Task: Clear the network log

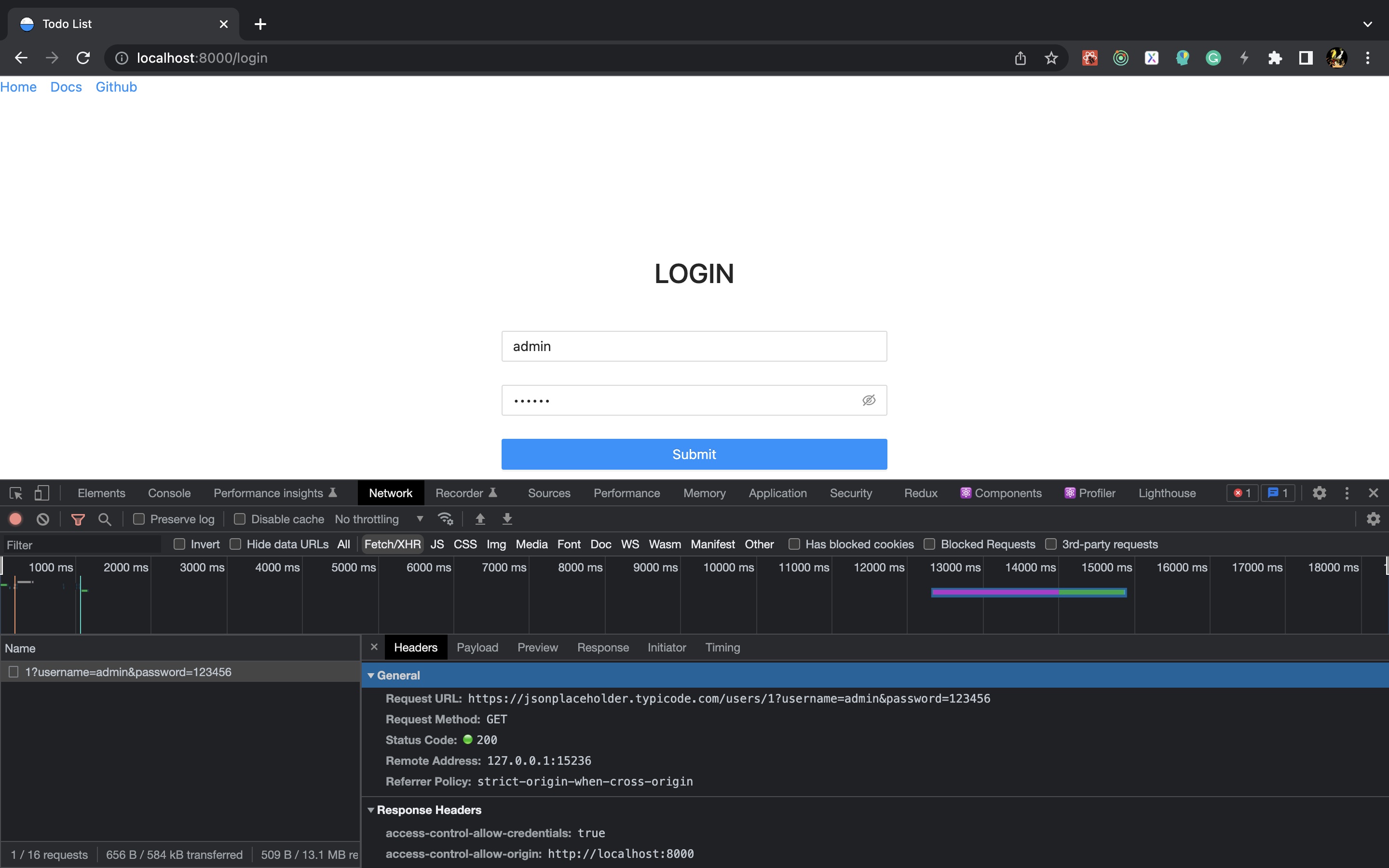Action: click(43, 519)
